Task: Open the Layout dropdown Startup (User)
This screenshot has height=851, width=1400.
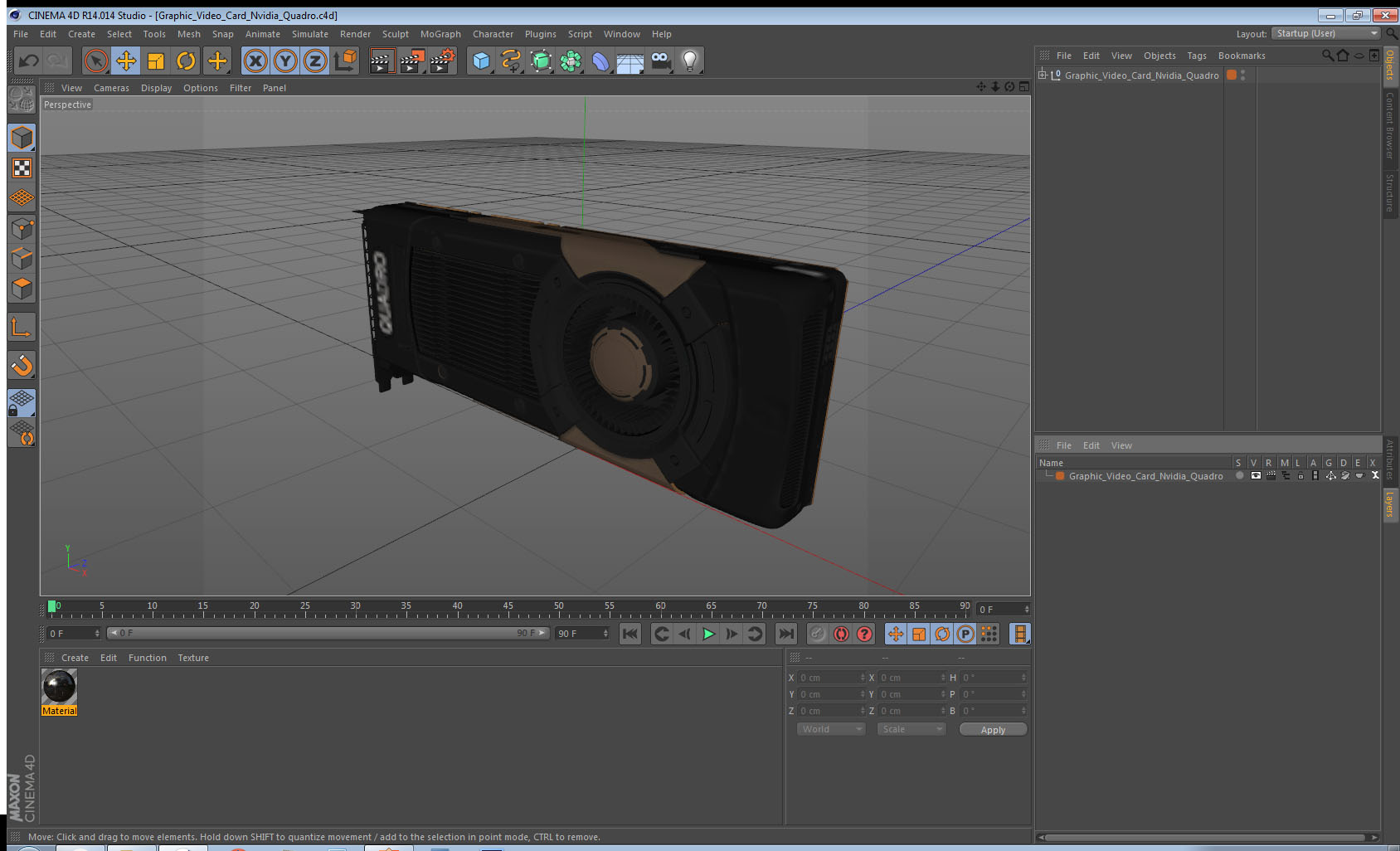Action: coord(1326,33)
